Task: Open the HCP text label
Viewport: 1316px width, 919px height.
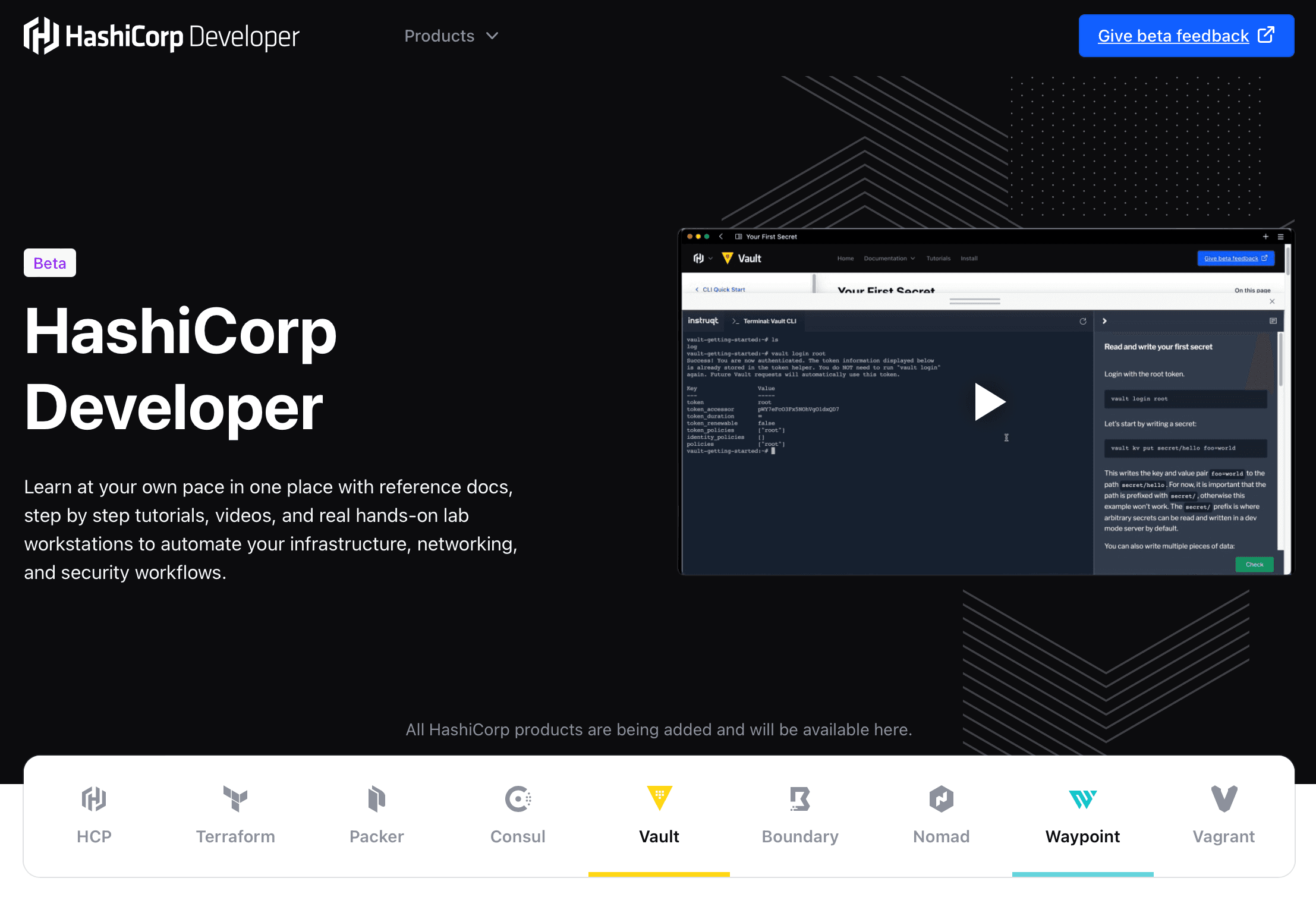Action: [x=94, y=836]
